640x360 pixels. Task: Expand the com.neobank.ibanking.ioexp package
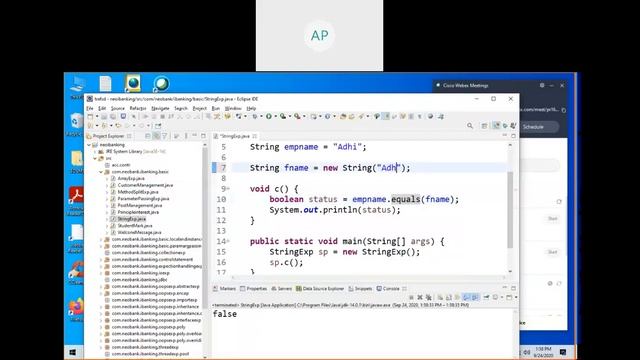tap(101, 273)
